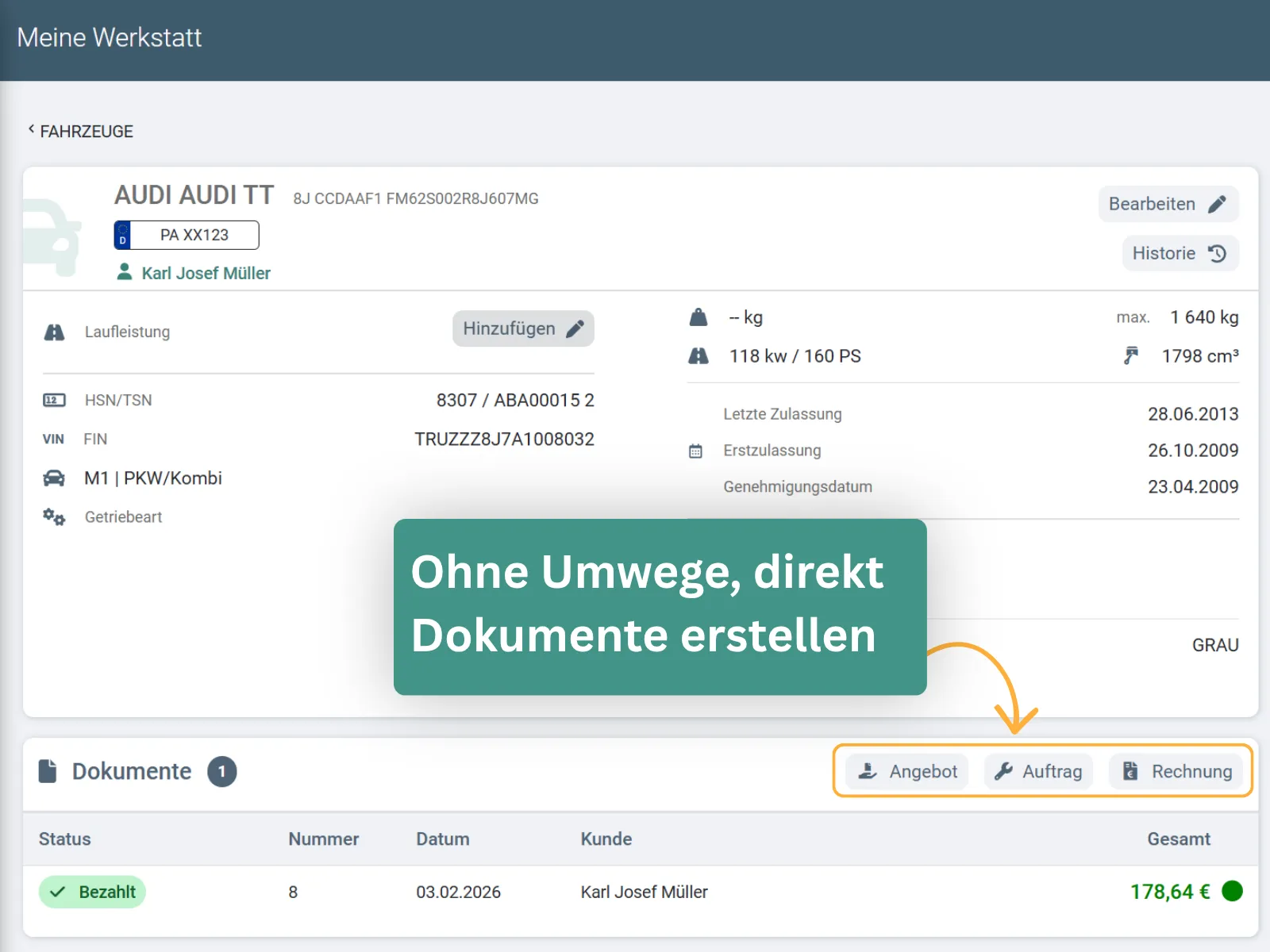This screenshot has width=1270, height=952.
Task: Click the VIN icon next to FIN
Action: coord(53,439)
